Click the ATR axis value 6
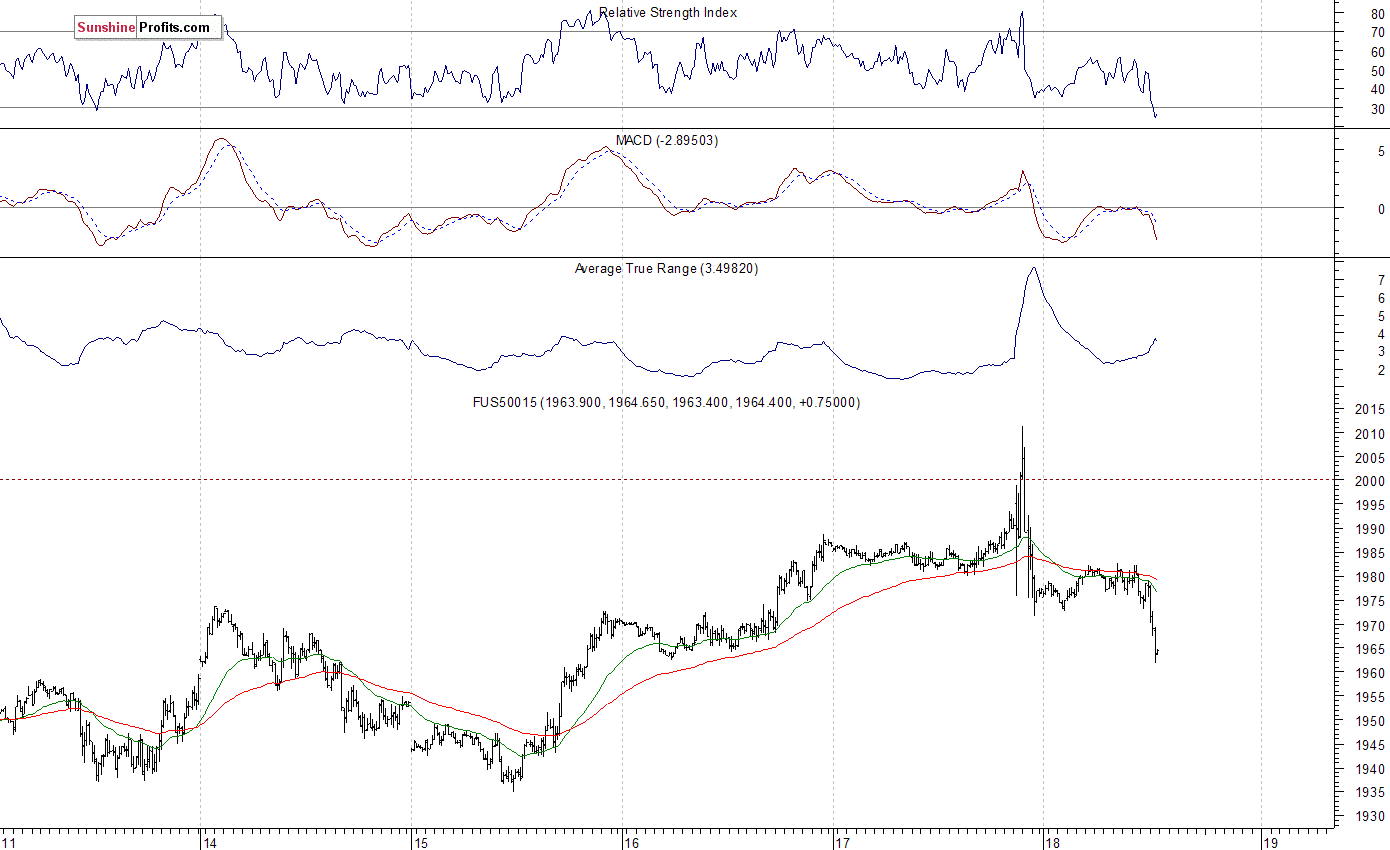1390x850 pixels. 1381,299
